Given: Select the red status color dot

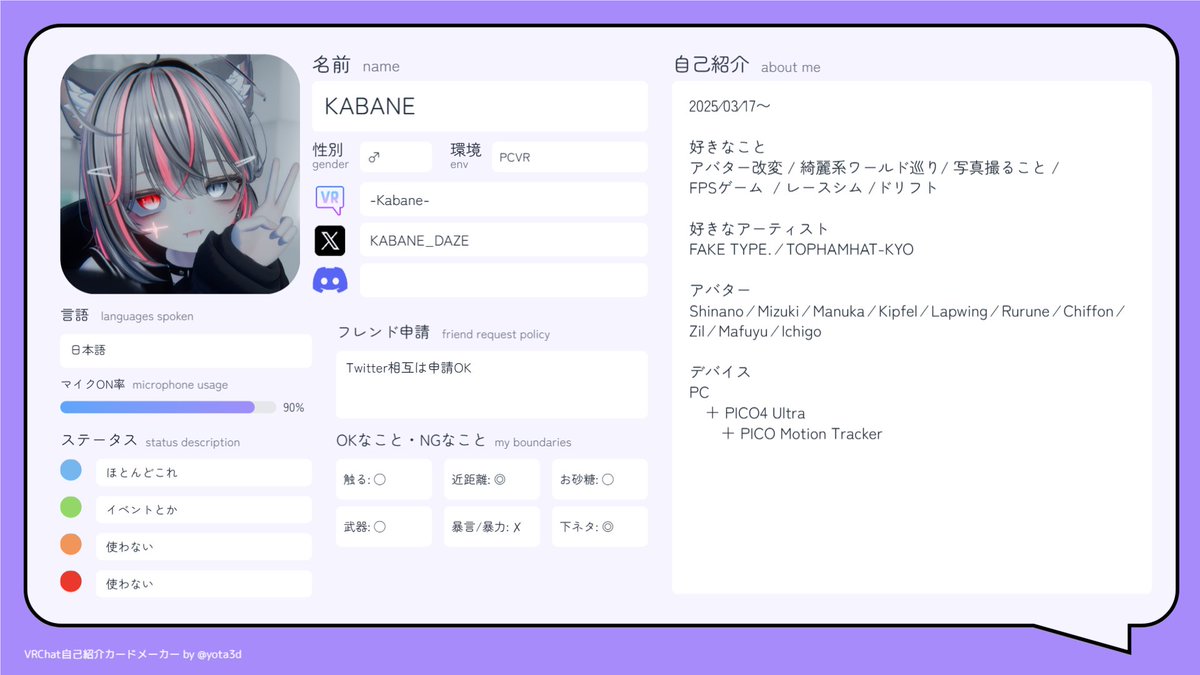Looking at the screenshot, I should click(x=71, y=582).
